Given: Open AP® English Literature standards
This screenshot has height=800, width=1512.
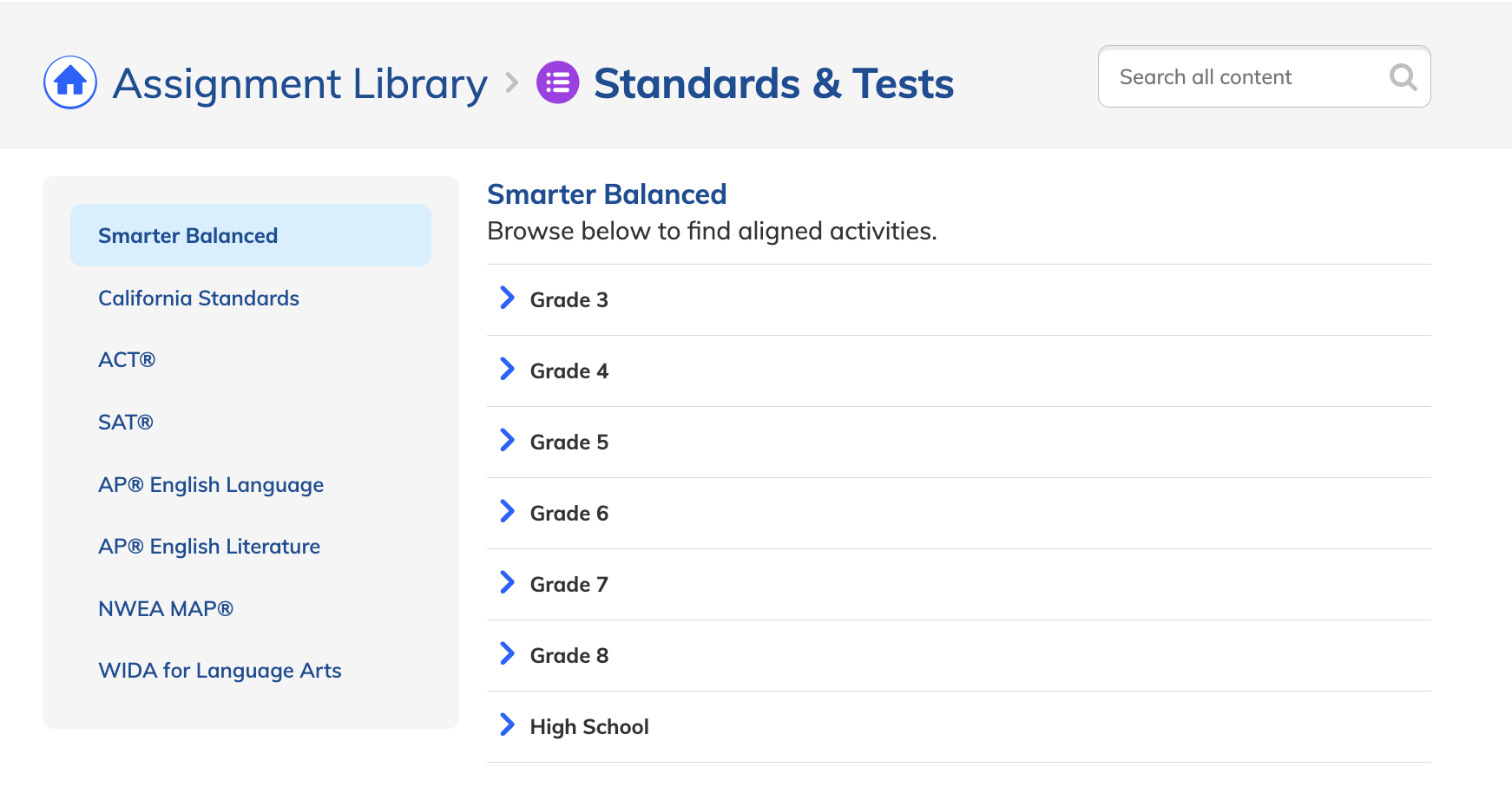Looking at the screenshot, I should tap(209, 547).
